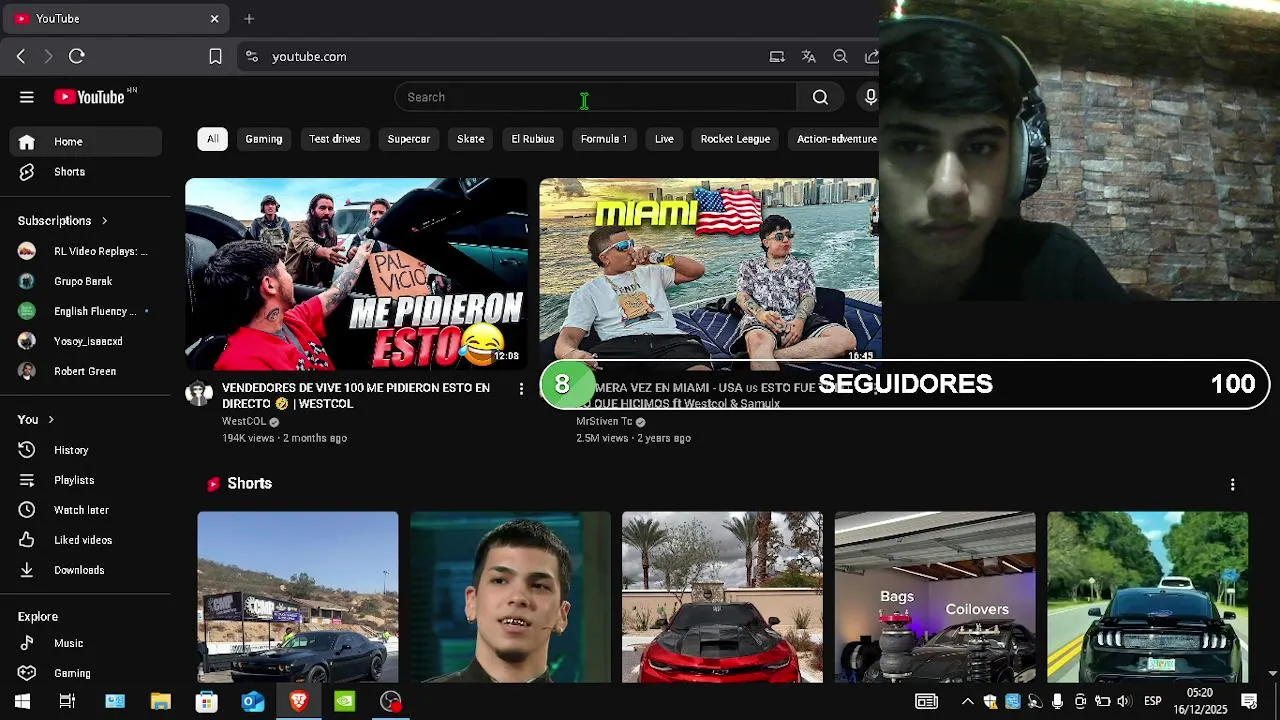The image size is (1280, 720).
Task: Toggle system volume speaker icon
Action: click(1124, 701)
